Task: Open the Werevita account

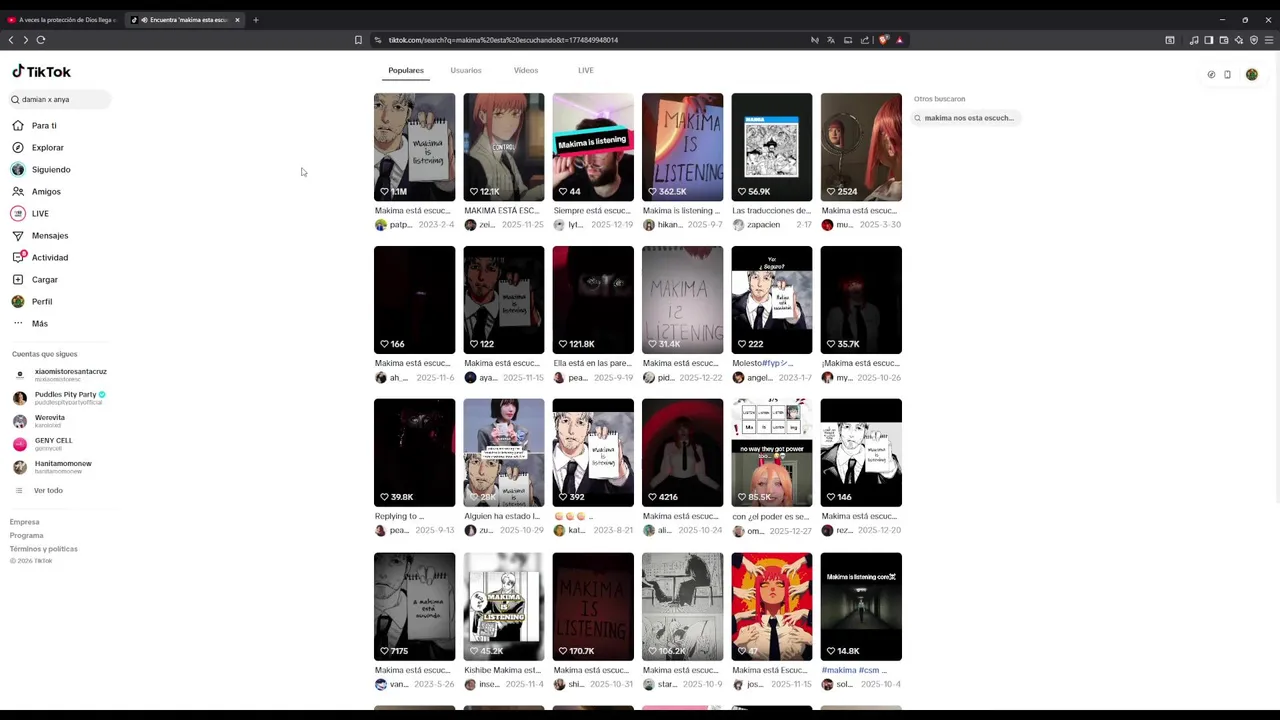Action: pos(40,421)
